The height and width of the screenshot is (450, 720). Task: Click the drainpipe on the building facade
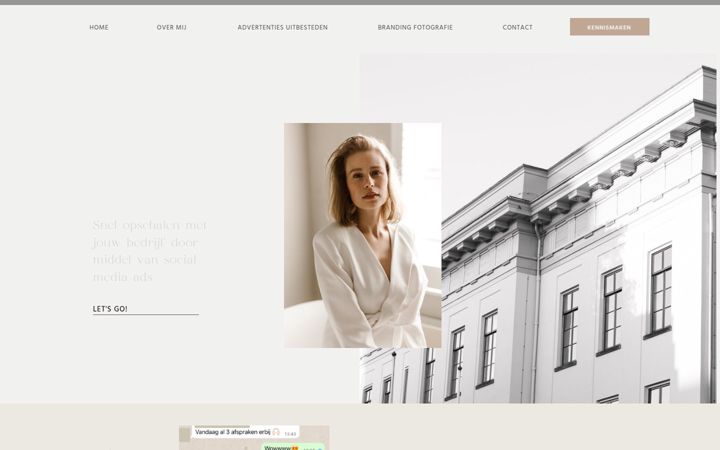pos(536,312)
